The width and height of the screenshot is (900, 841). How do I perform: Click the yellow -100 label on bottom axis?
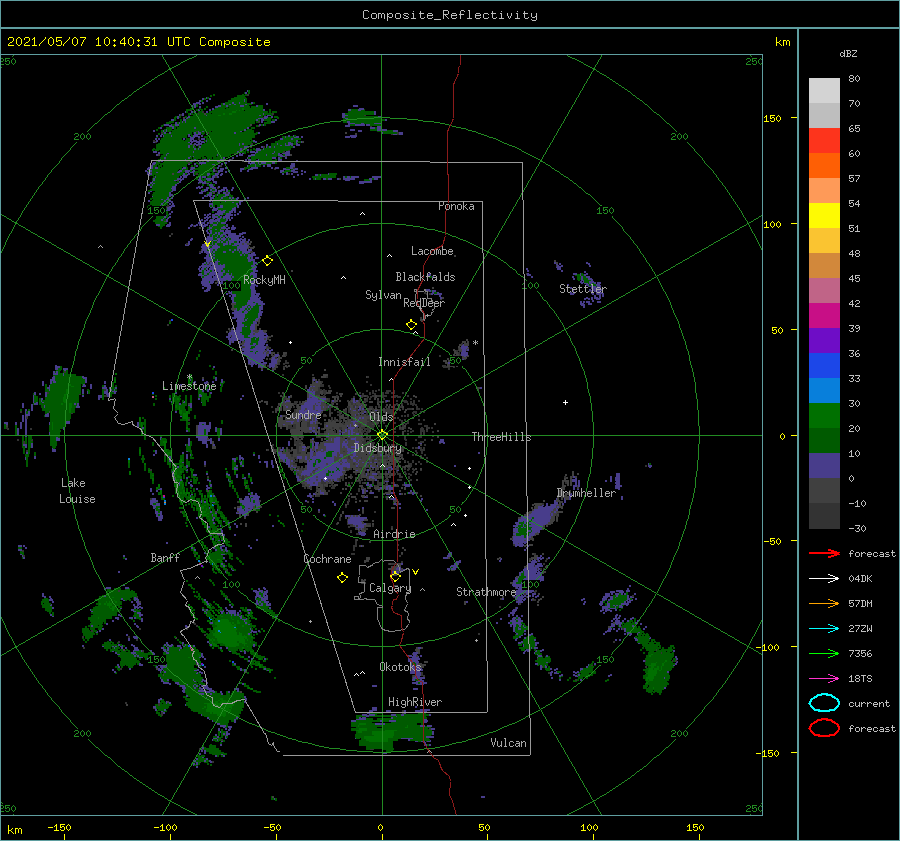165,827
